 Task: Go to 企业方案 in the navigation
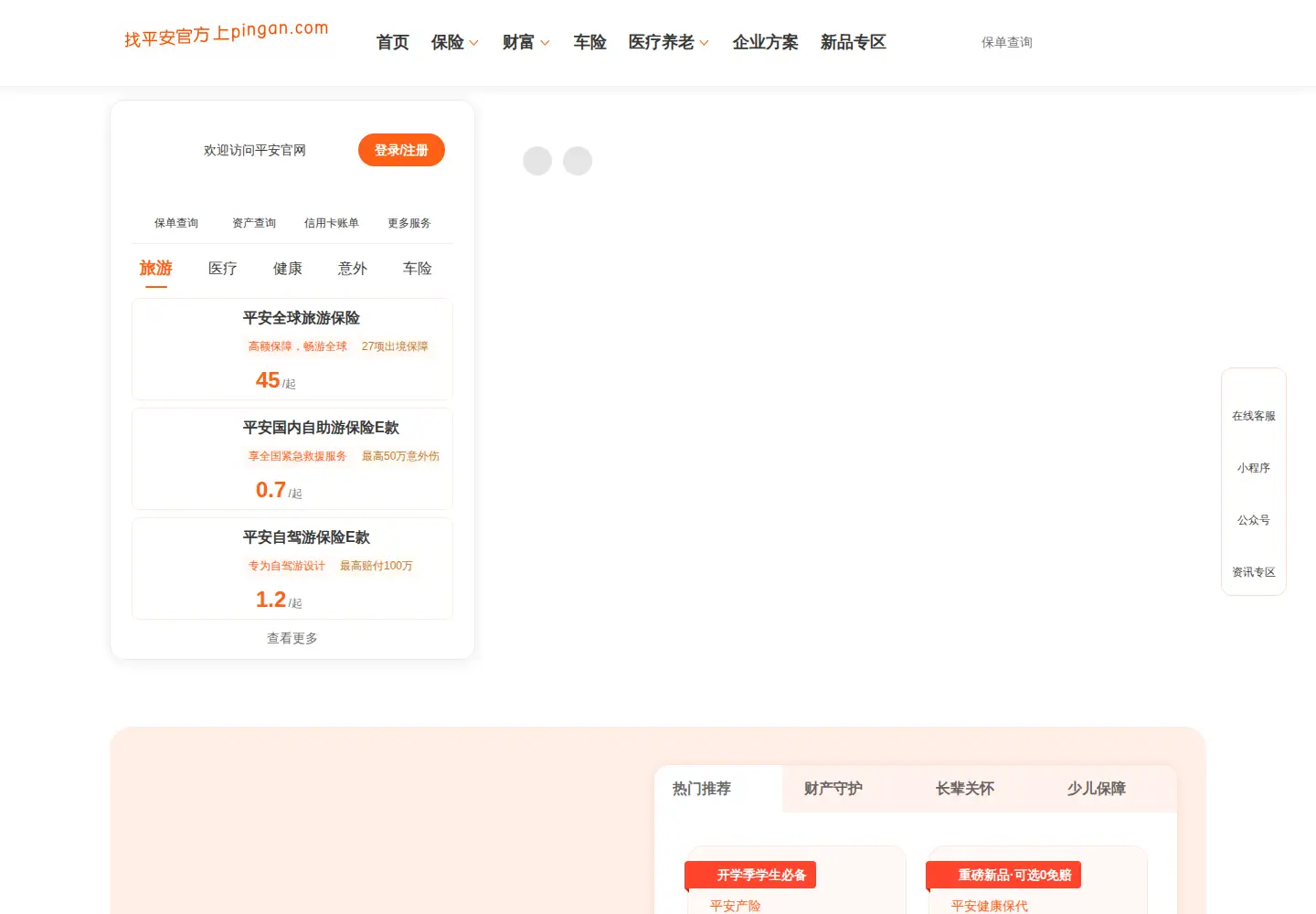pos(766,42)
